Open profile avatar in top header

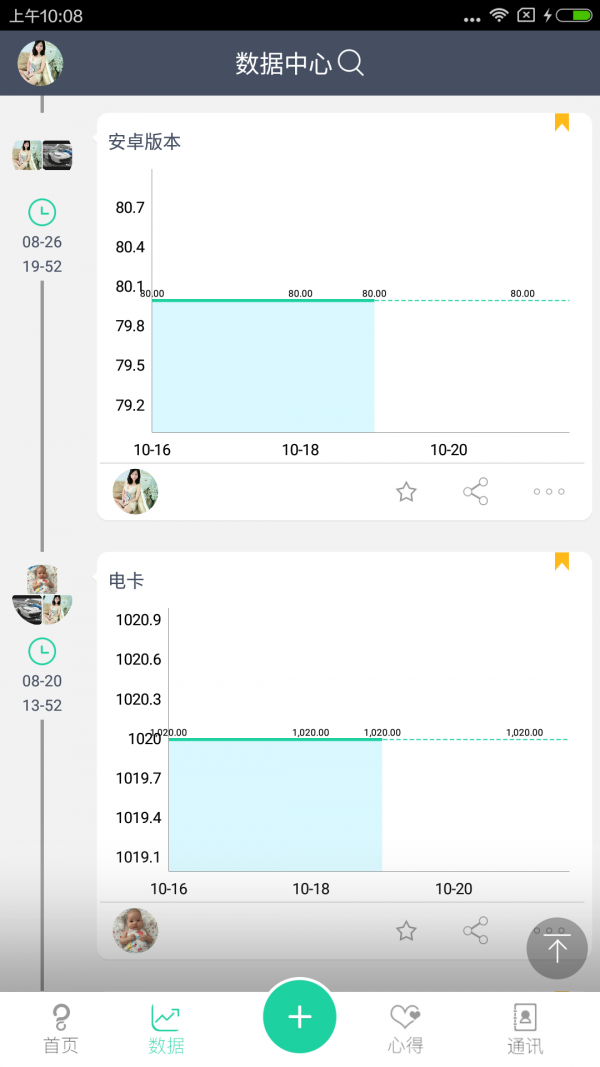pos(41,63)
